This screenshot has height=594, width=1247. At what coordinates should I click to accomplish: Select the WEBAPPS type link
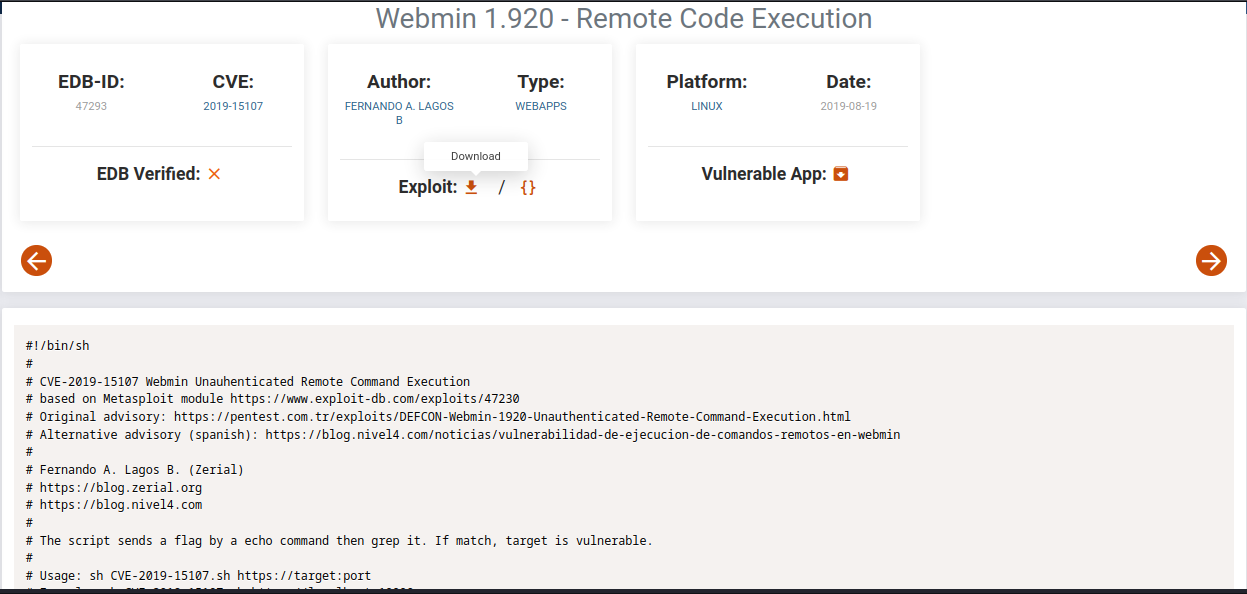541,106
